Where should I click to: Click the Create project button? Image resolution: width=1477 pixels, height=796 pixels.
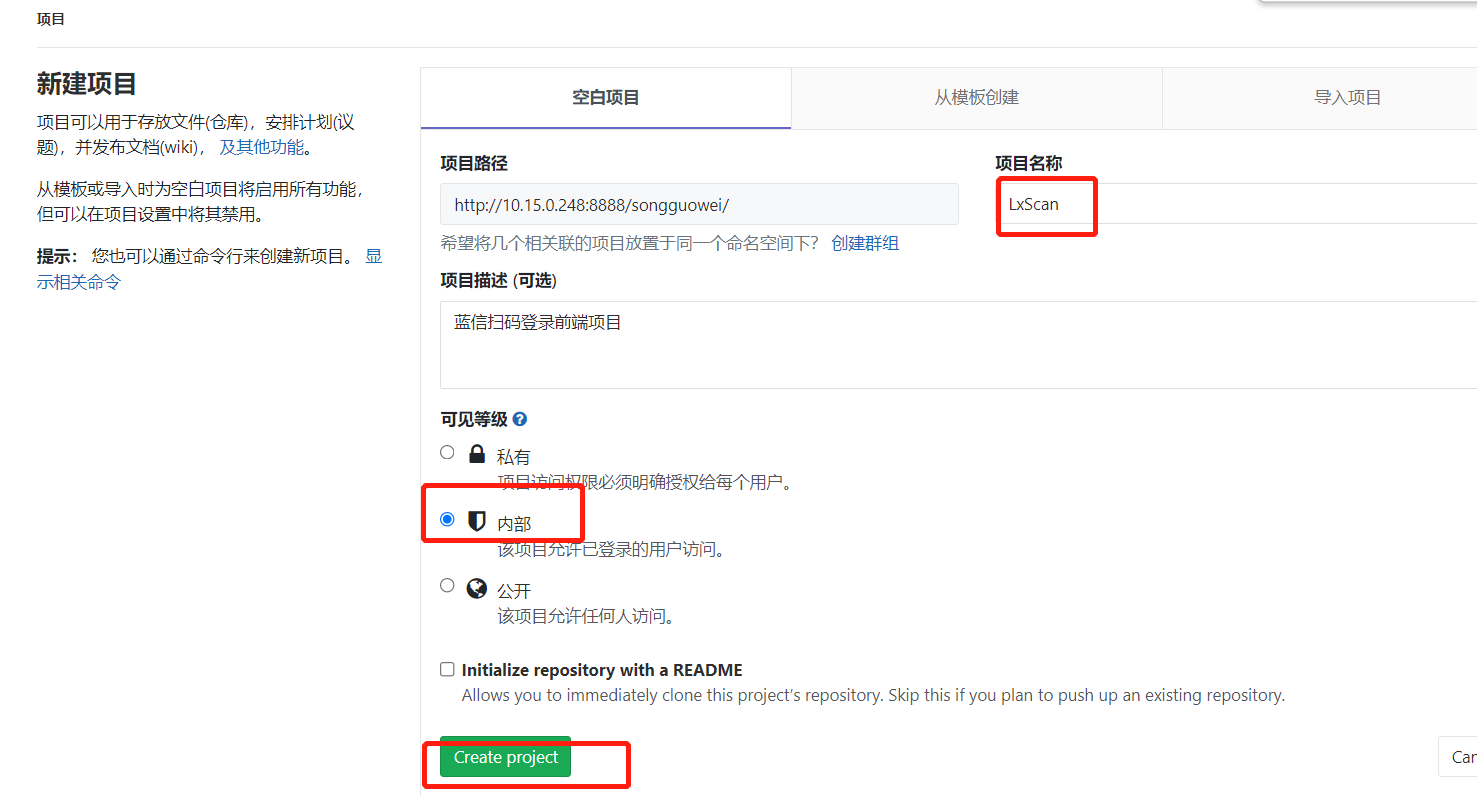pos(506,757)
